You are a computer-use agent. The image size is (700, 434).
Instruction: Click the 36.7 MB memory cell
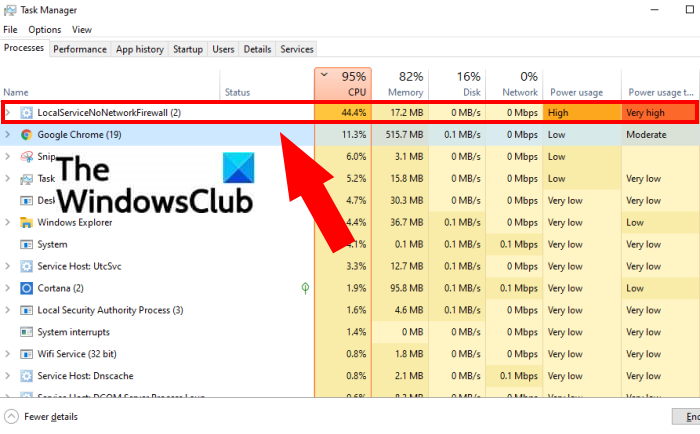[400, 222]
